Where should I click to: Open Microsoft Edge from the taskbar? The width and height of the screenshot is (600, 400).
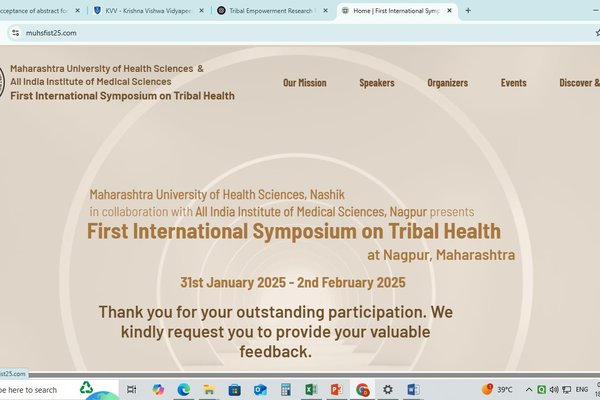tap(184, 389)
